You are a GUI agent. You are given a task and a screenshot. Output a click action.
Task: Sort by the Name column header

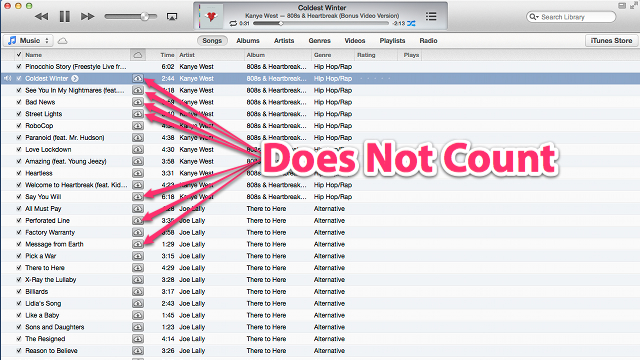coord(77,55)
